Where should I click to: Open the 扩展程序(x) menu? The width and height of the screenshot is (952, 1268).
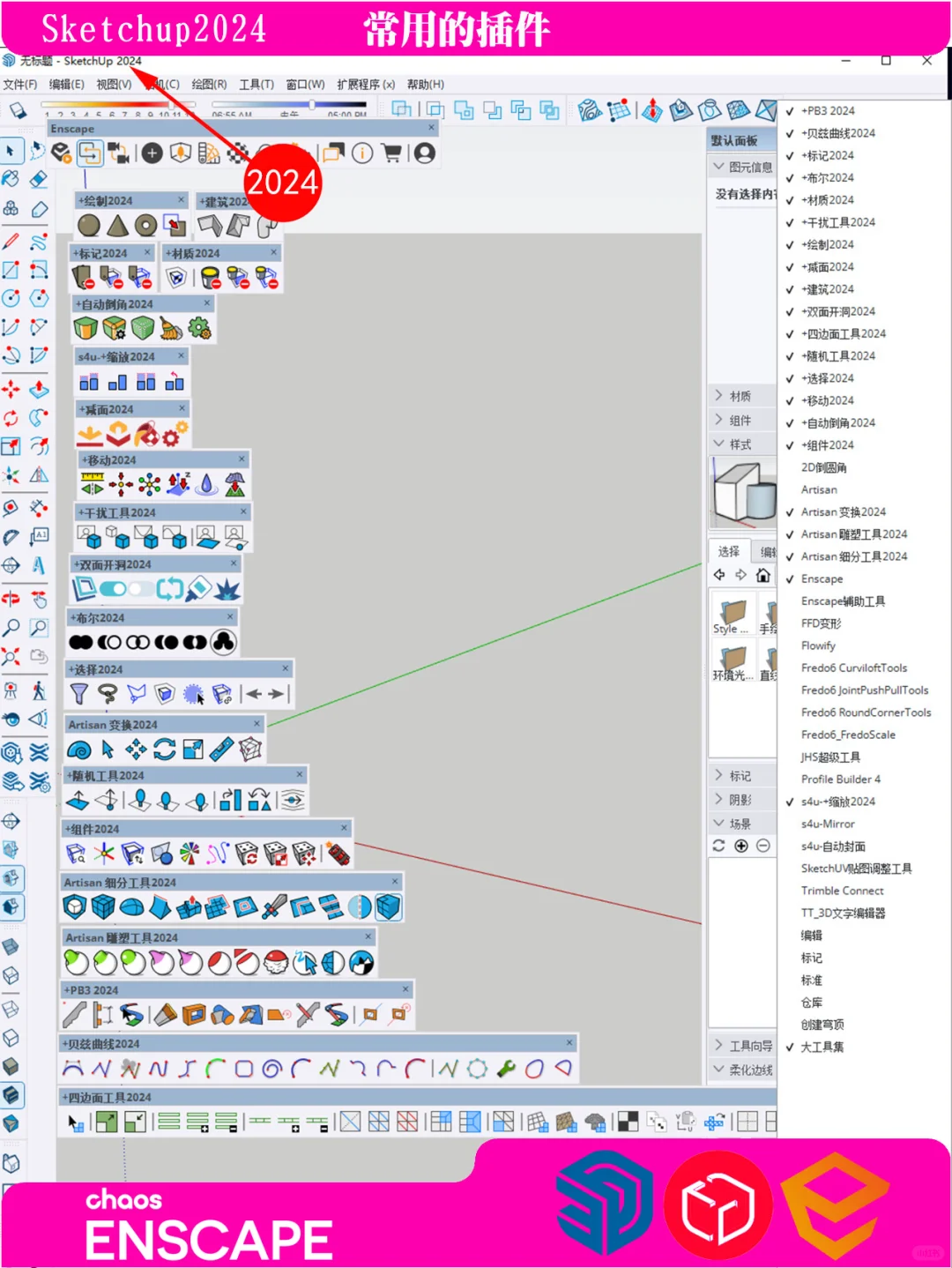coord(367,84)
